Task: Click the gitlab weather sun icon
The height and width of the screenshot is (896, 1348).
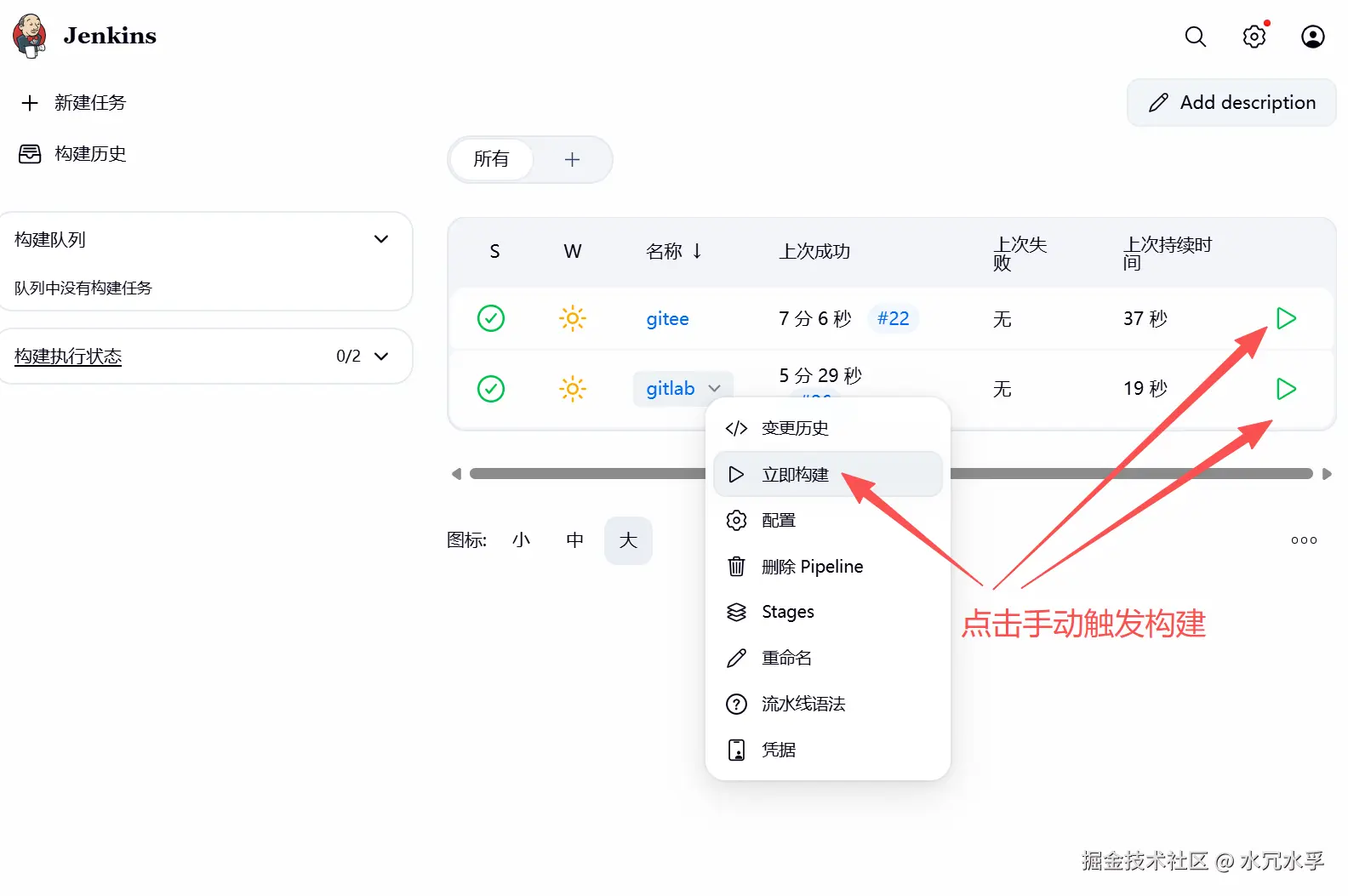Action: [x=573, y=389]
